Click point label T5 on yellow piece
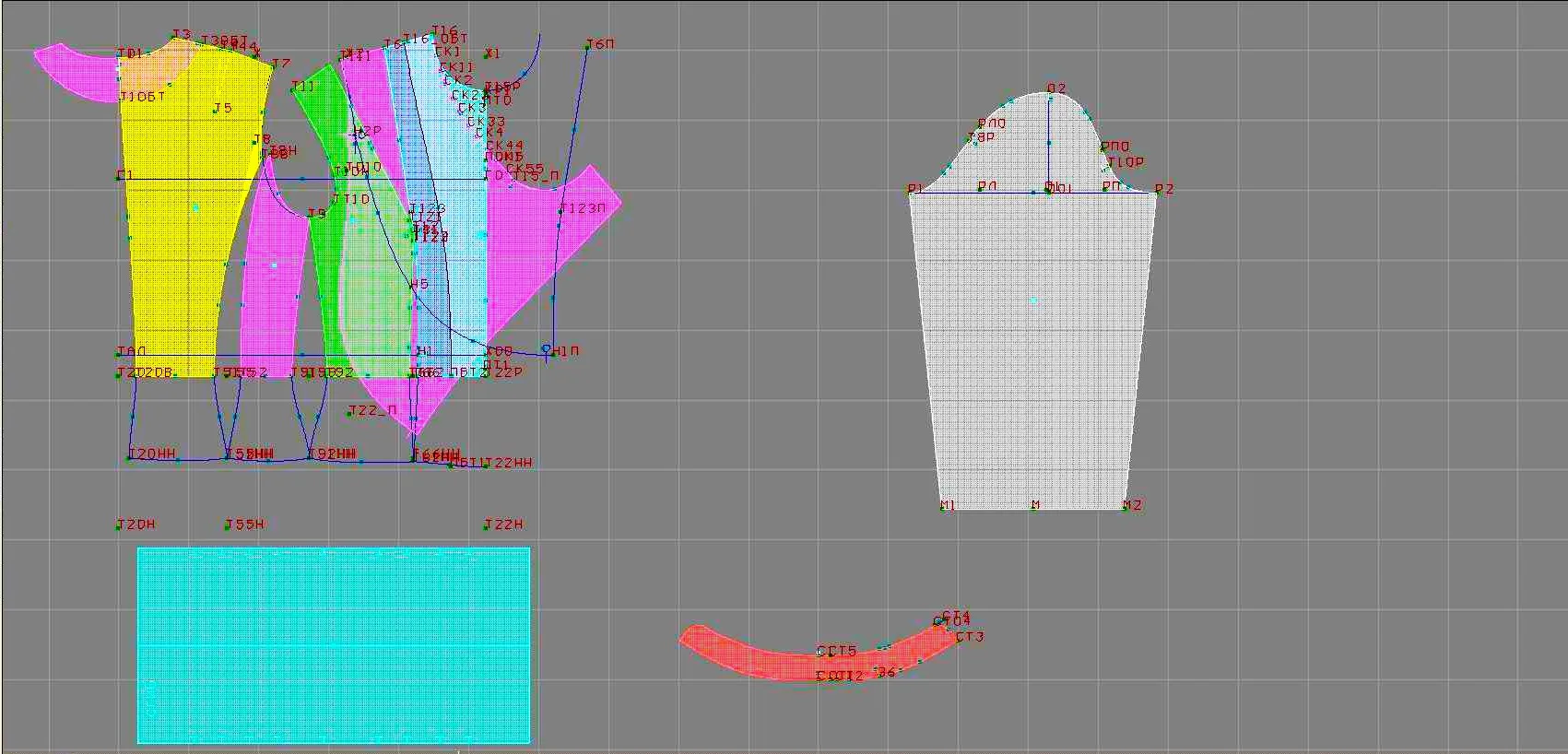 coord(223,108)
